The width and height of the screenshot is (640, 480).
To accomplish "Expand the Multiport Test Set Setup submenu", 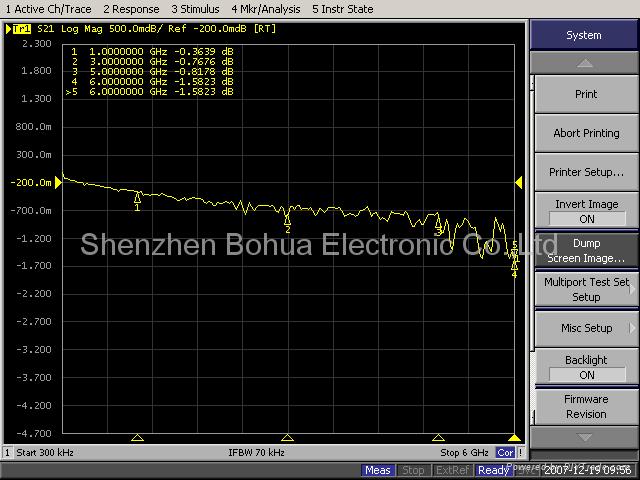I will (586, 289).
